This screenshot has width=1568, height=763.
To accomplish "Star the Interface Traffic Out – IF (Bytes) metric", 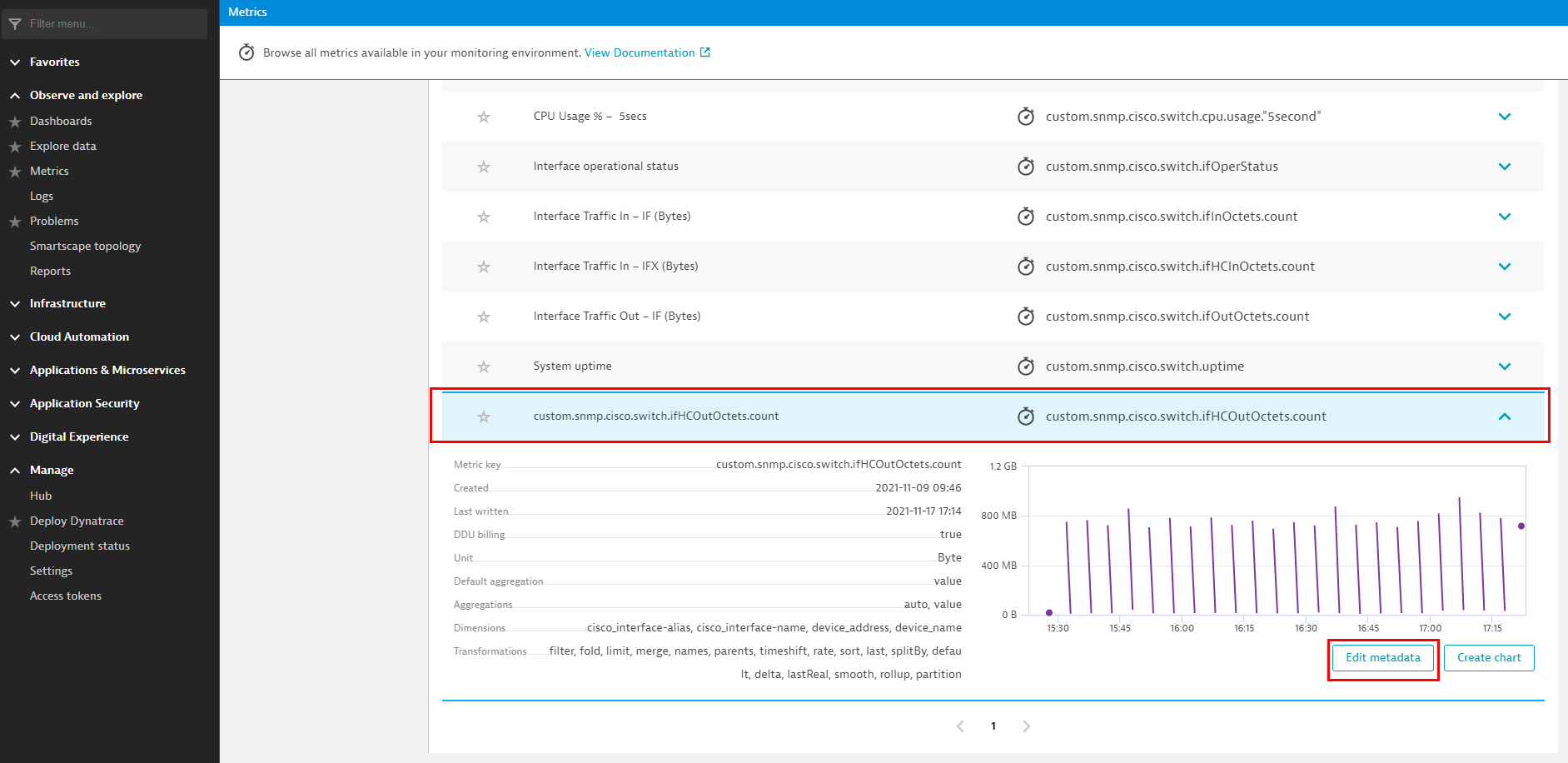I will (x=484, y=317).
